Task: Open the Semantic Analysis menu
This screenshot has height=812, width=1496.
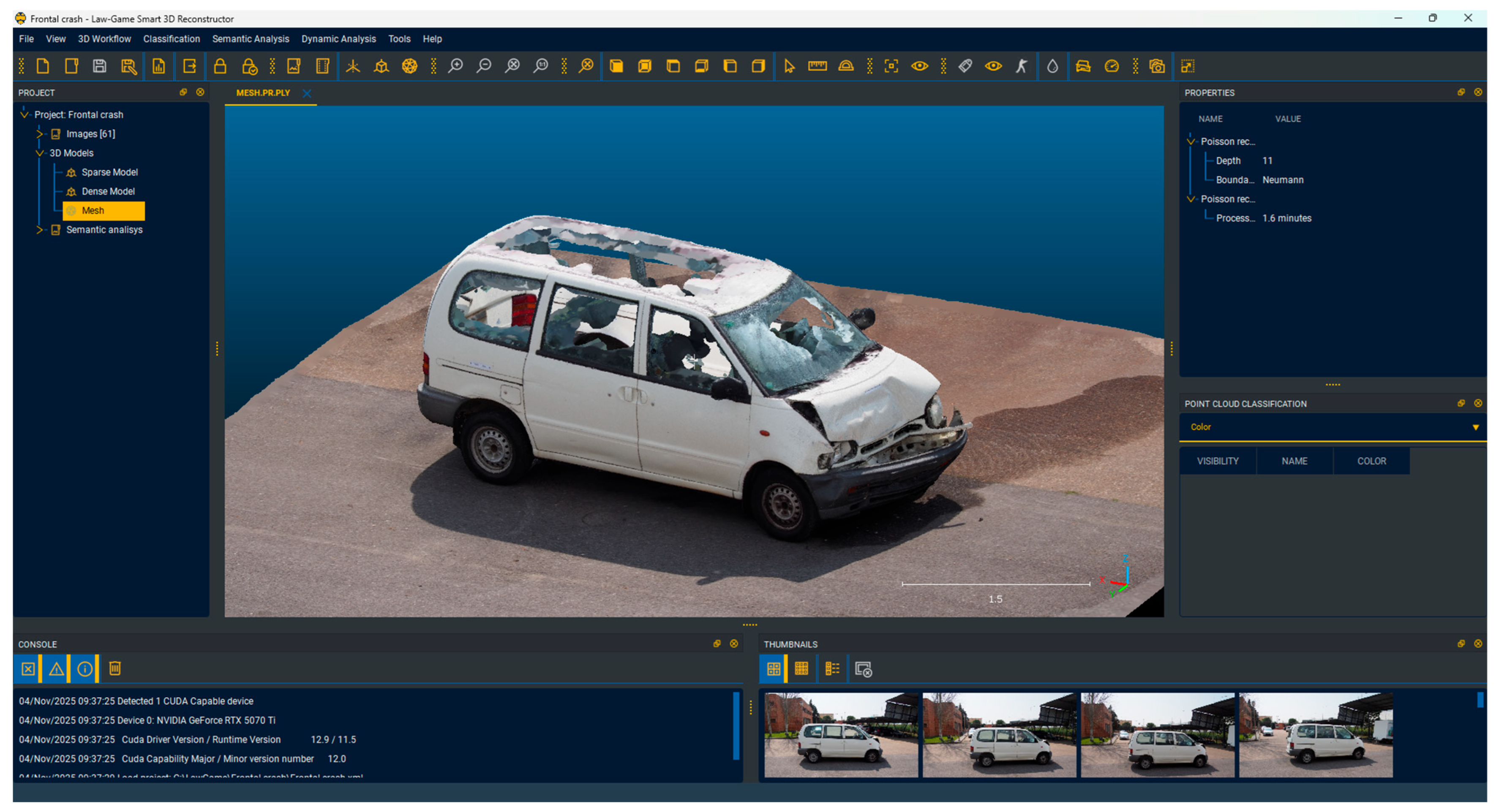Action: tap(250, 39)
